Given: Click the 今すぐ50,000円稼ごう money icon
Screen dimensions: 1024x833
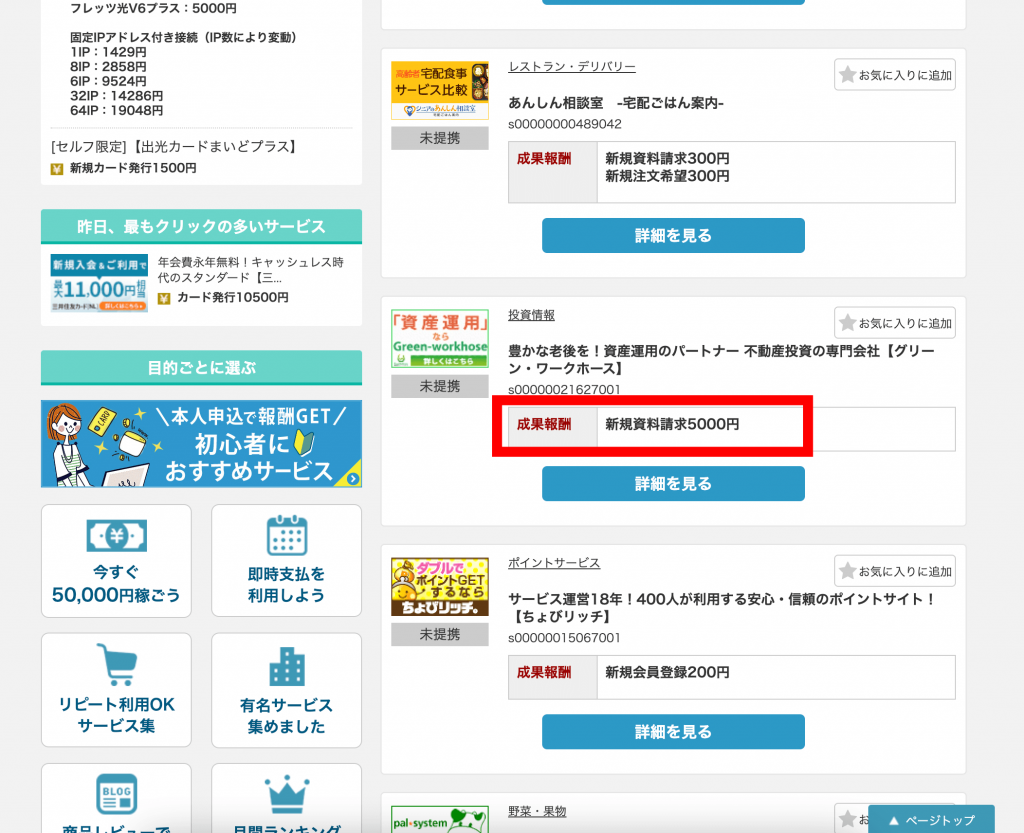Looking at the screenshot, I should pos(116,536).
